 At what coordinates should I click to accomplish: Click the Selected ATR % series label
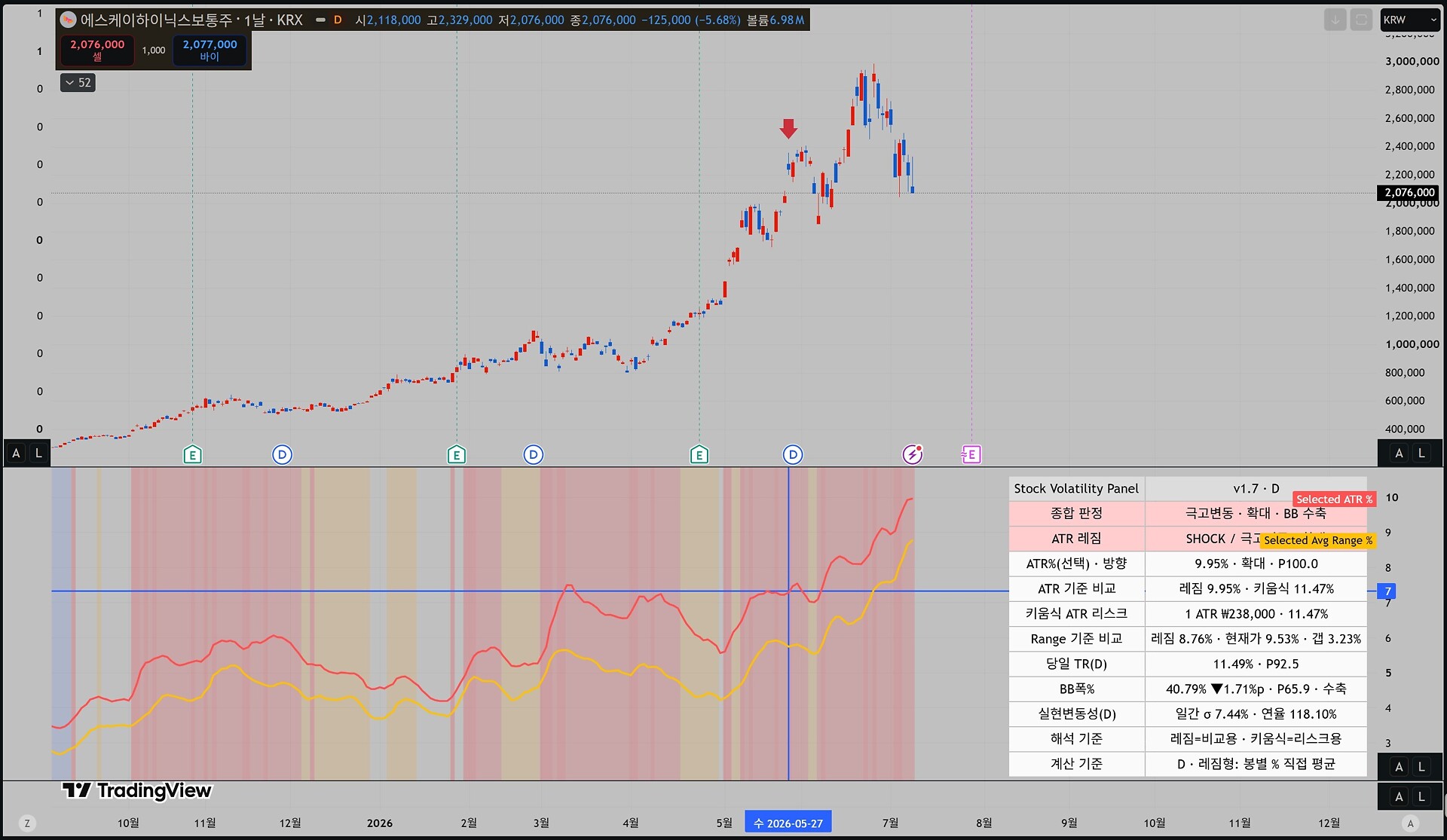(x=1334, y=499)
